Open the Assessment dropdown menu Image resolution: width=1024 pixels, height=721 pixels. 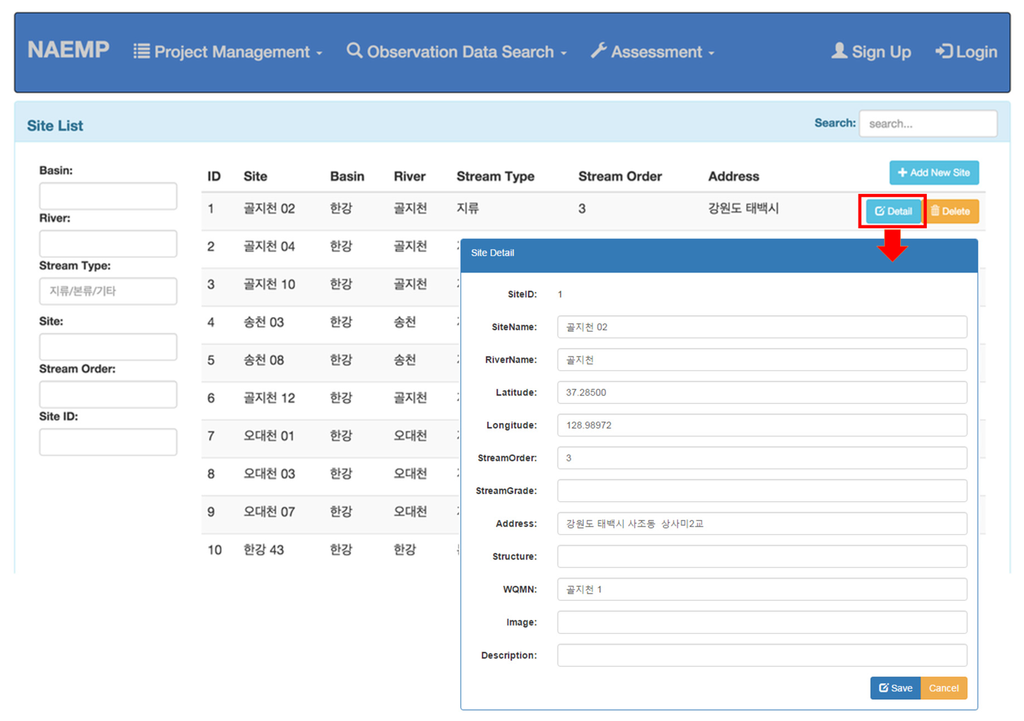[653, 52]
